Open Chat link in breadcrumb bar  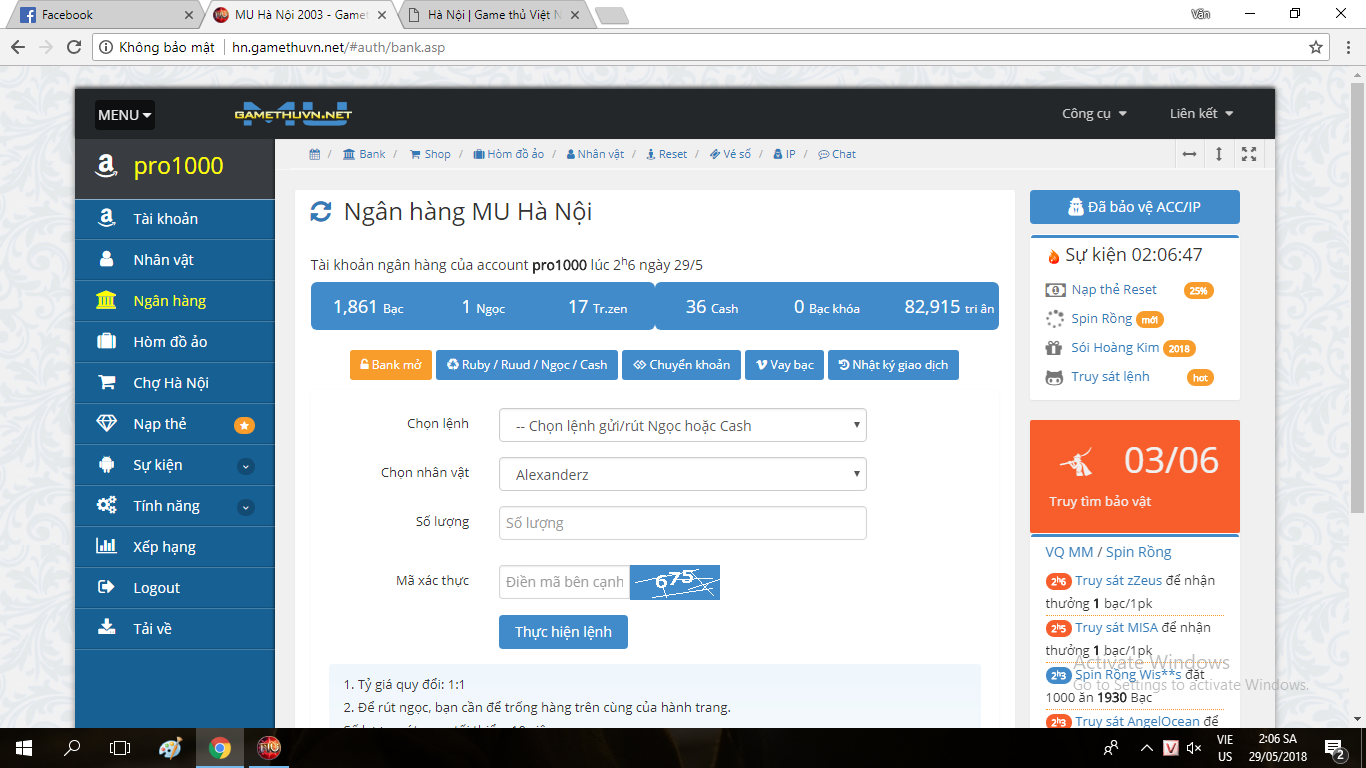click(837, 154)
